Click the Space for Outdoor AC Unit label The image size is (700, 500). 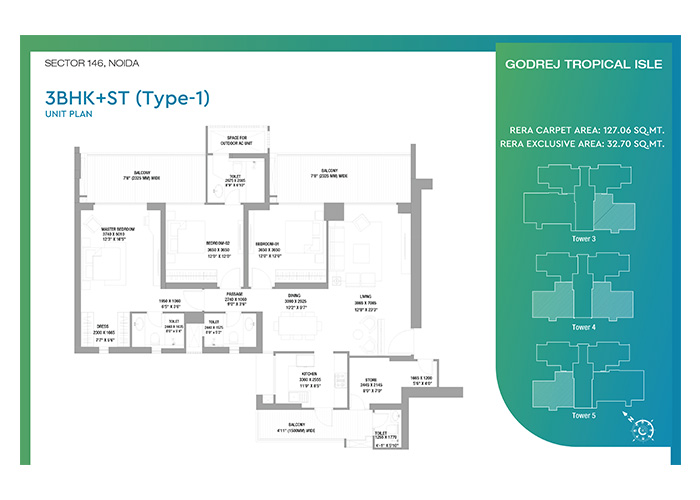coord(235,137)
